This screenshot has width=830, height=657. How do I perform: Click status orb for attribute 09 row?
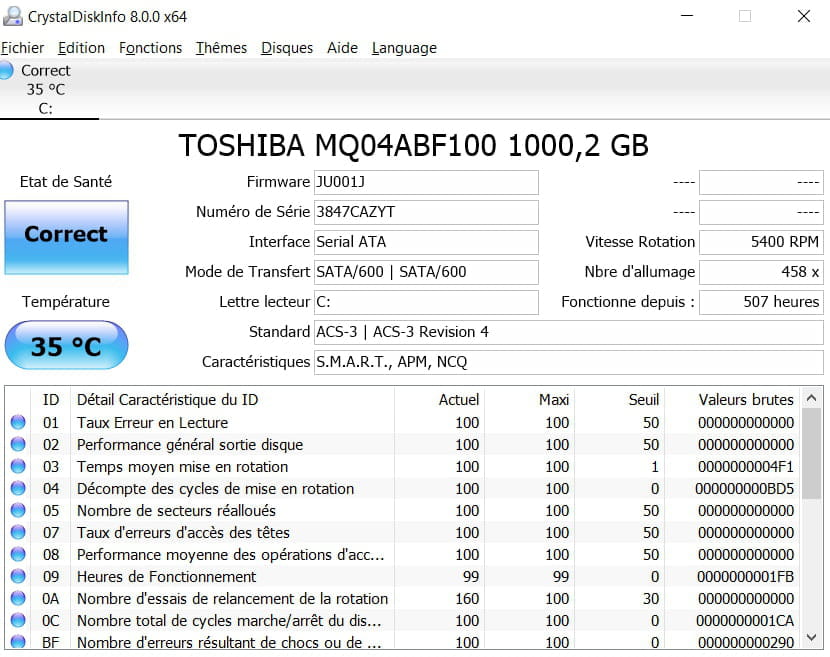click(x=18, y=576)
